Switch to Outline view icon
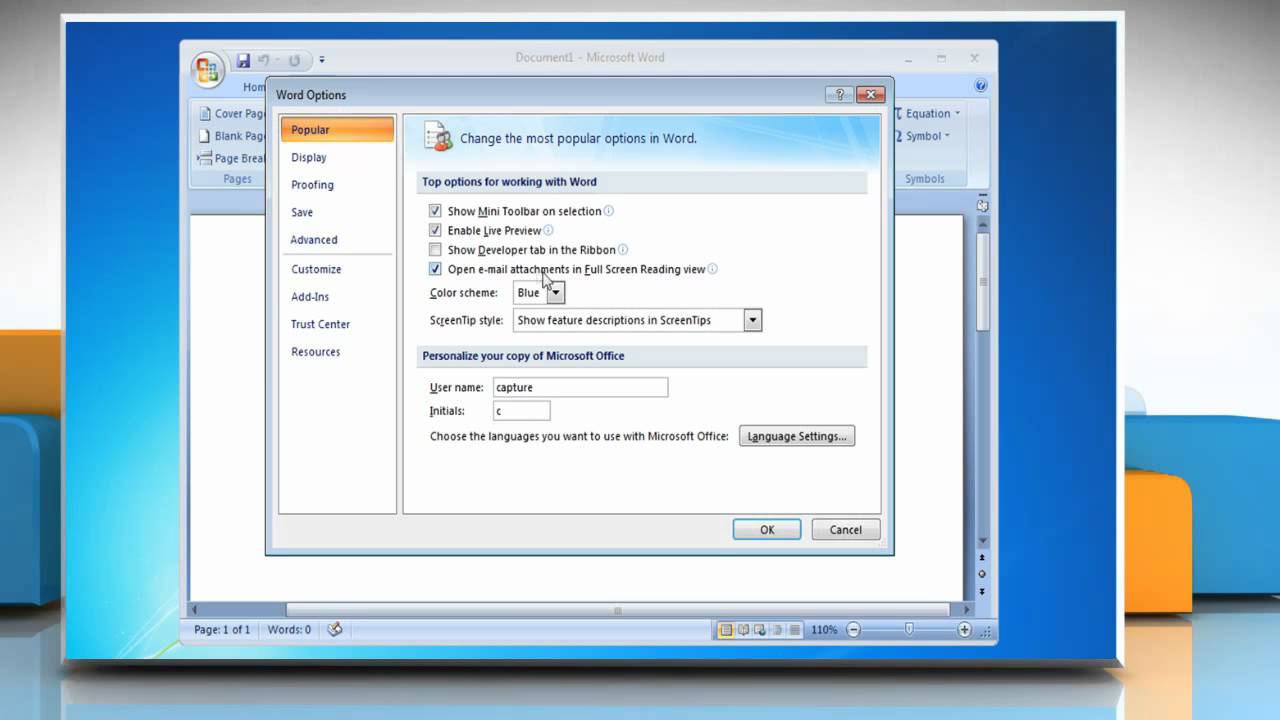 (x=778, y=630)
